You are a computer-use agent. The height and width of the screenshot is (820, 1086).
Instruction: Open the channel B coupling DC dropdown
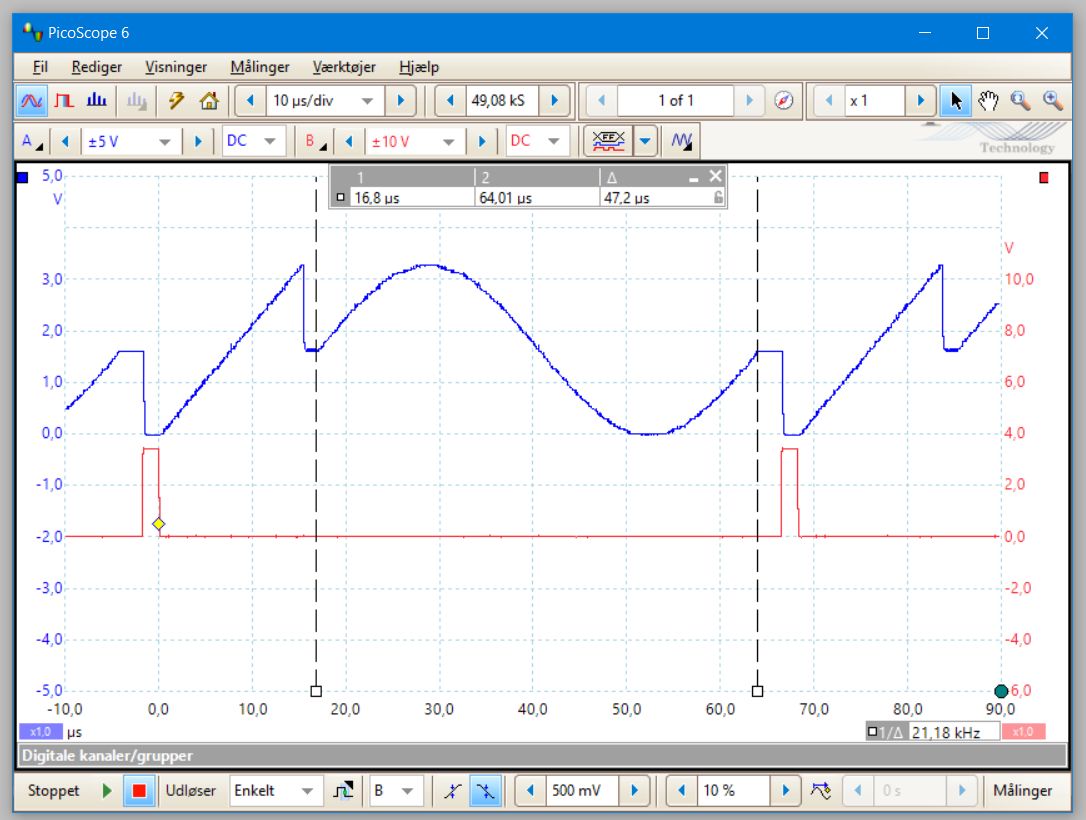(538, 141)
